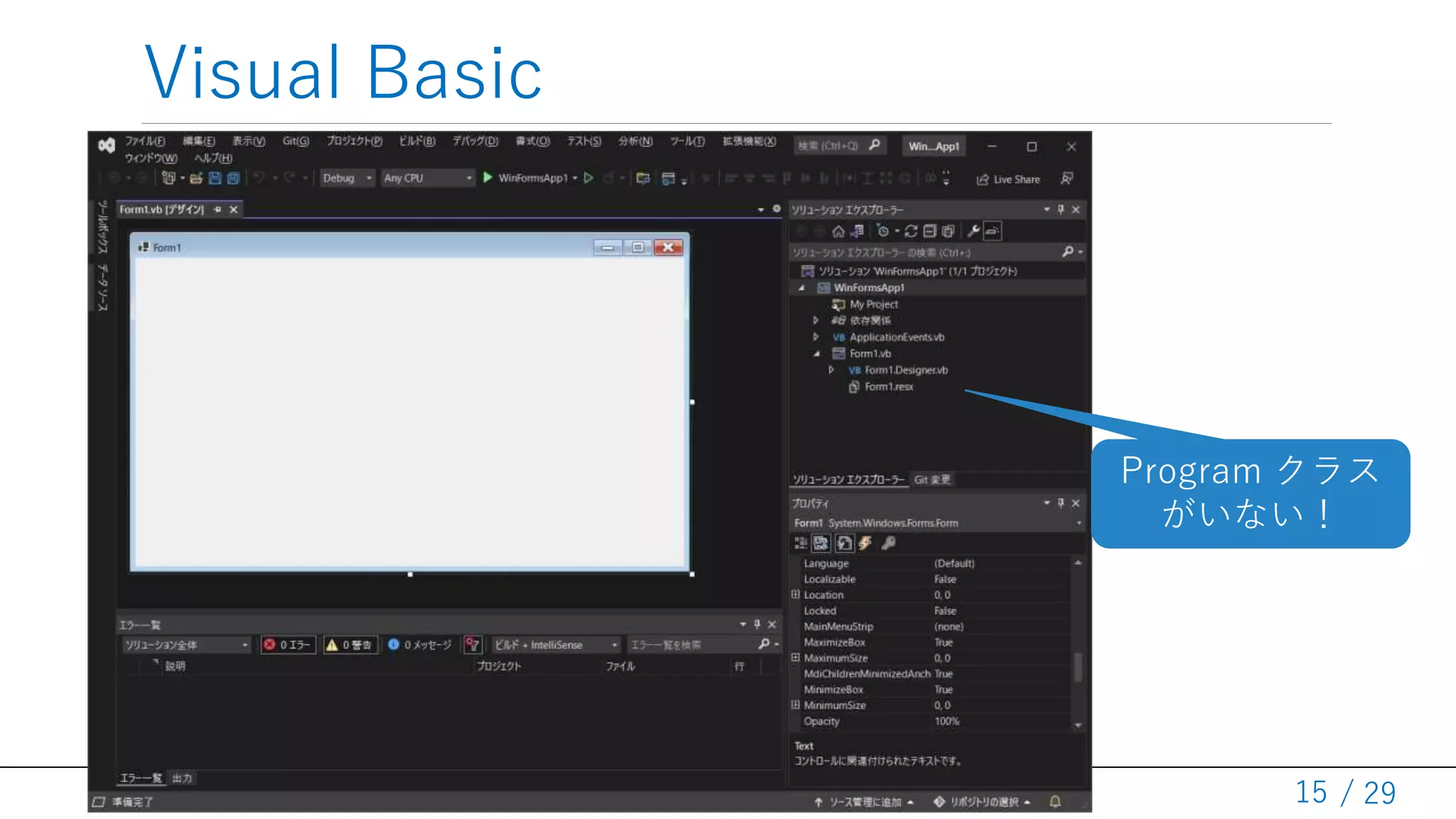Screen dimensions: 1456x819
Task: Toggle the 0 メッセージ messages filter button
Action: 419,645
